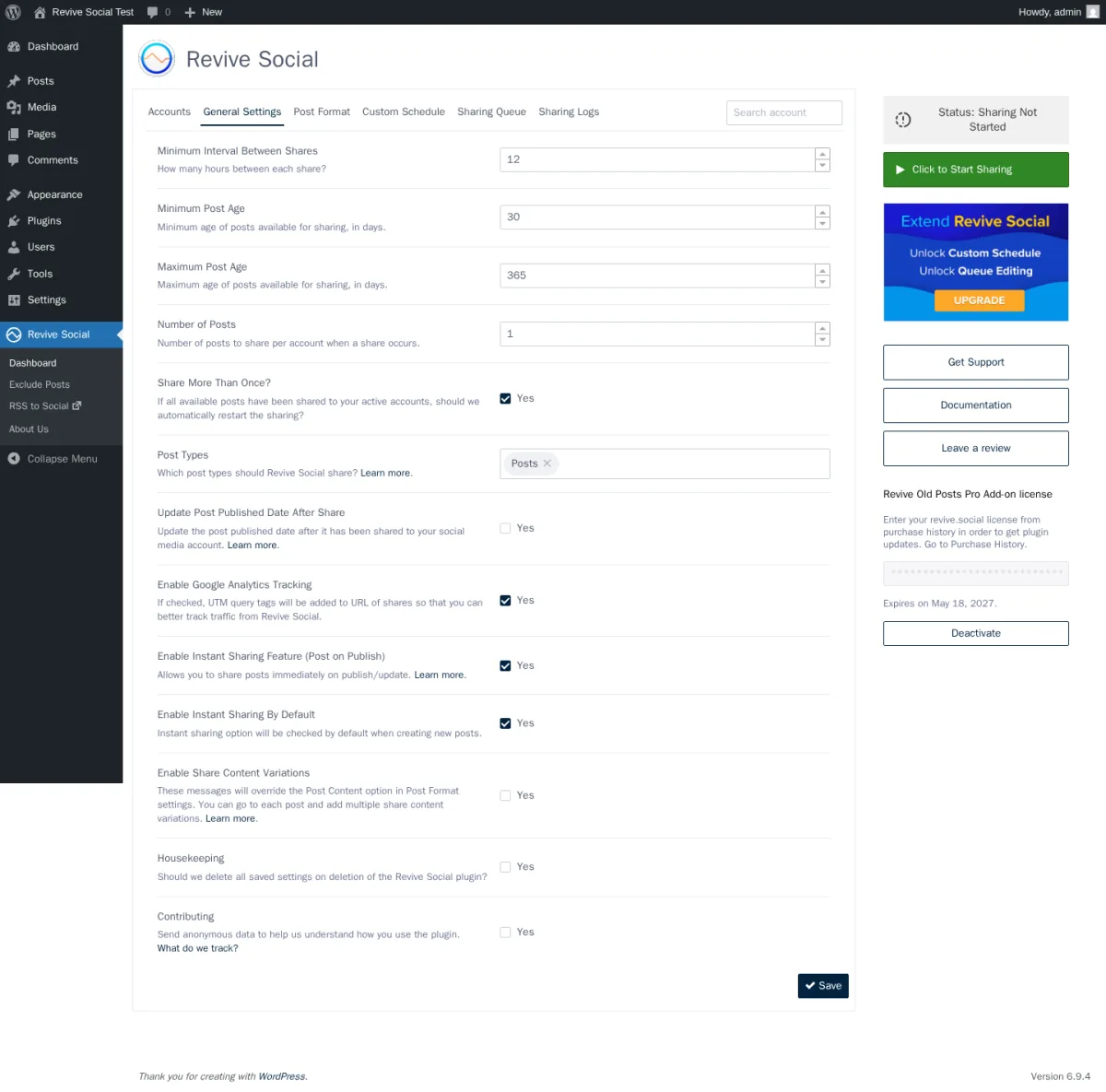Click the Media icon in sidebar
Viewport: 1106px width, 1092px height.
pyautogui.click(x=14, y=107)
